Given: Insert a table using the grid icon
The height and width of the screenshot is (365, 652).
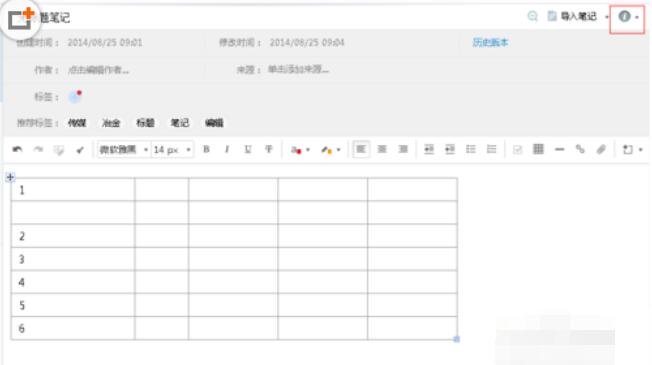Looking at the screenshot, I should pos(538,149).
